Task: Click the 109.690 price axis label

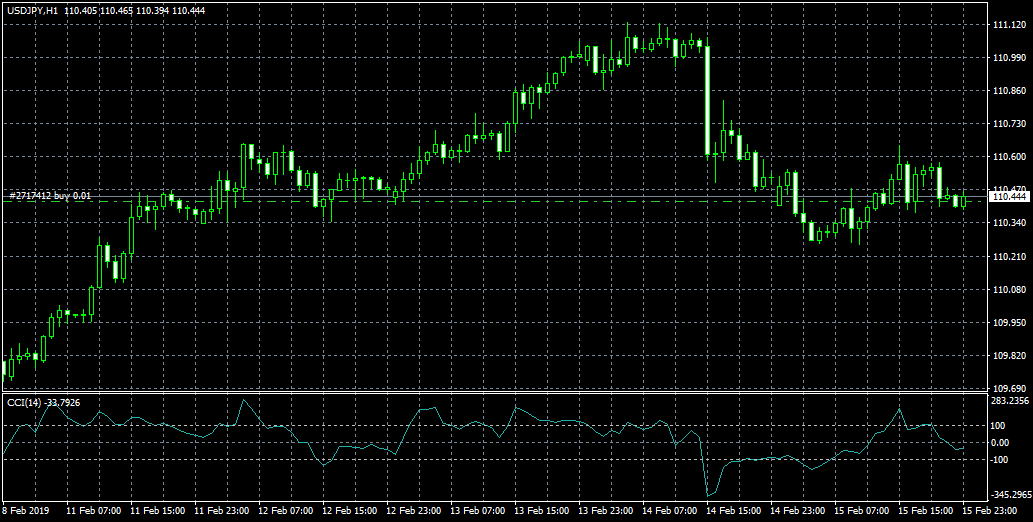Action: tap(1008, 388)
